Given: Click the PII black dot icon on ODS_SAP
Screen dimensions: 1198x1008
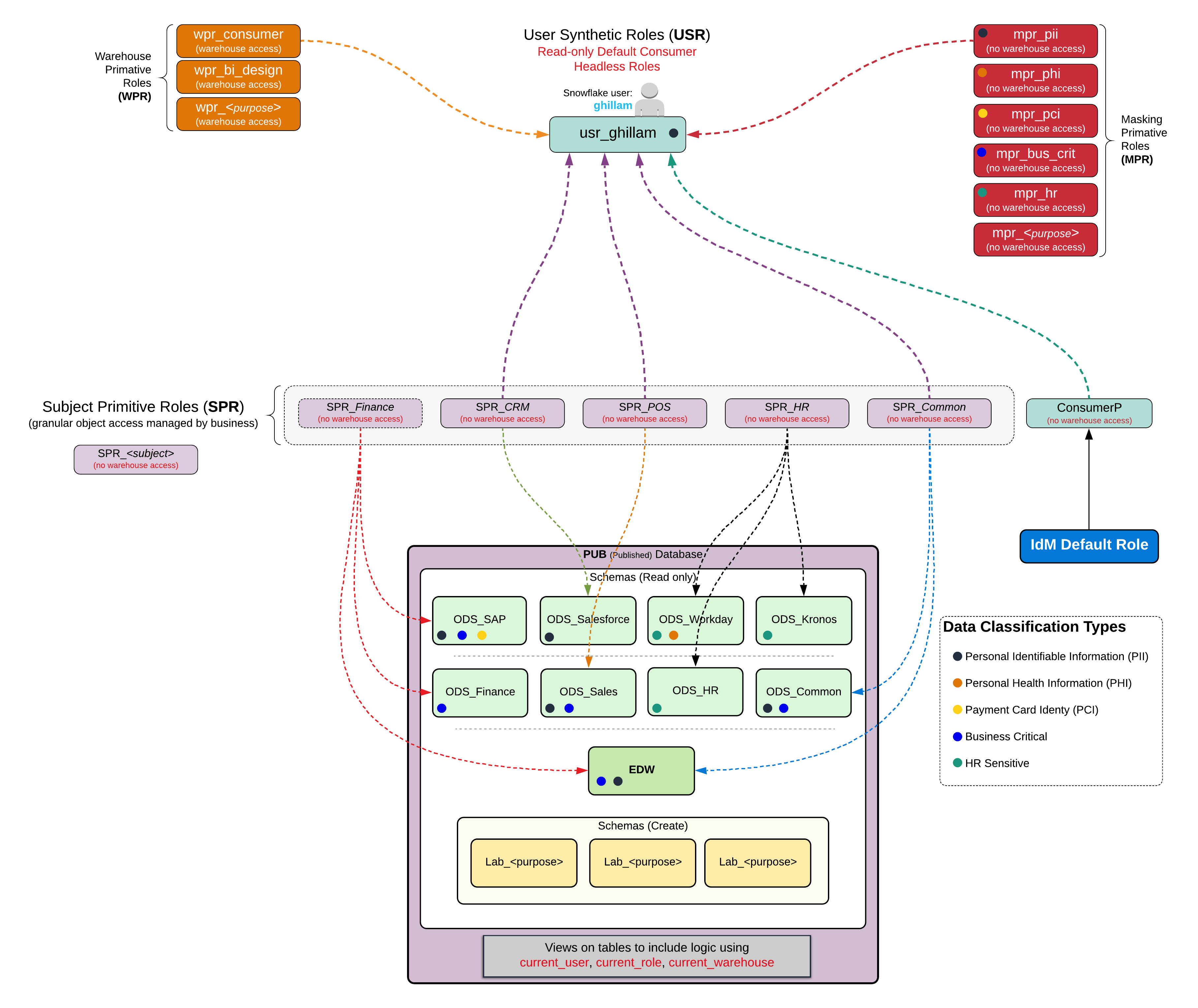Looking at the screenshot, I should [442, 634].
